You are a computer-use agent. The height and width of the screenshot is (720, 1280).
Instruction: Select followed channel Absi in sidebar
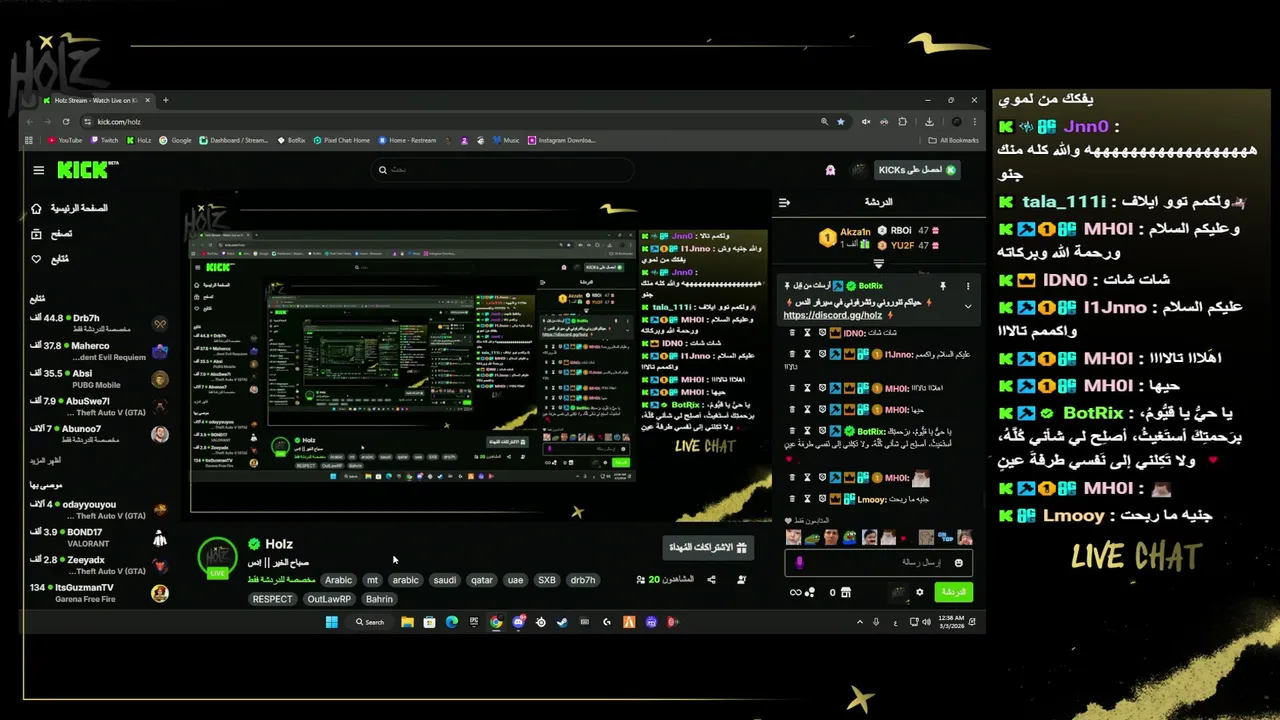(x=100, y=379)
